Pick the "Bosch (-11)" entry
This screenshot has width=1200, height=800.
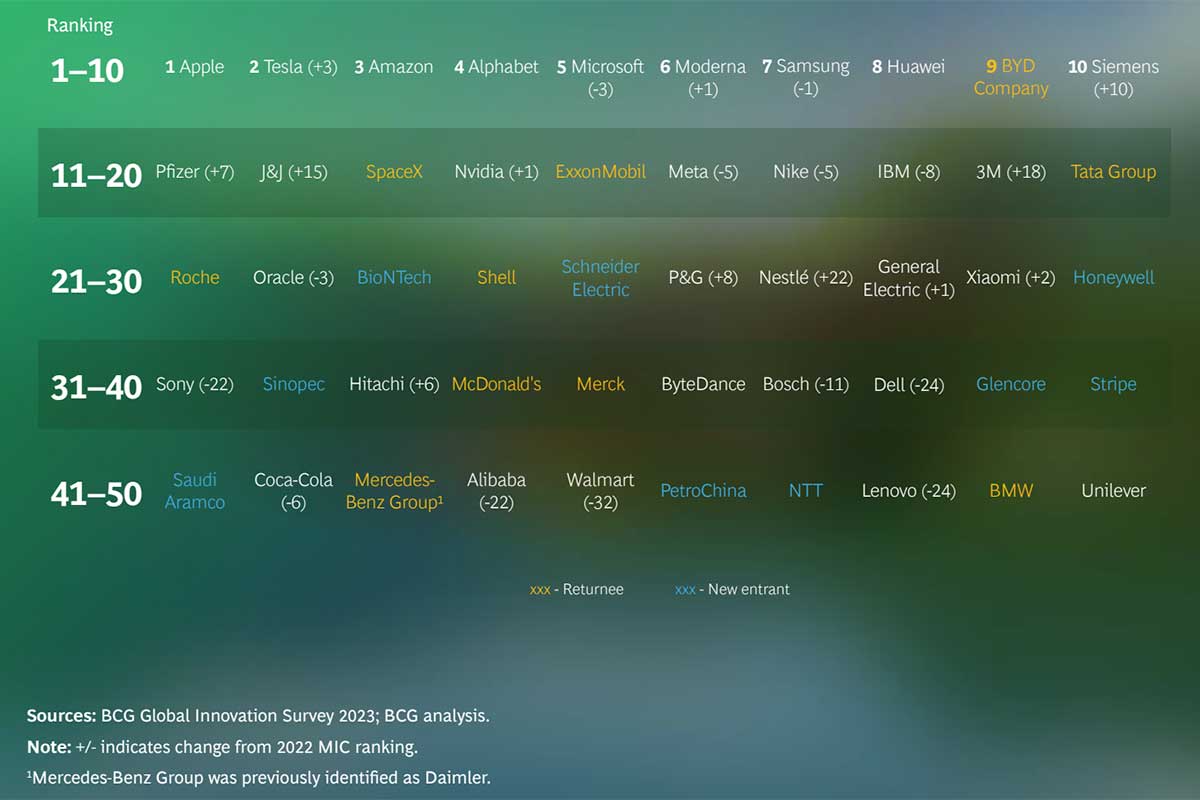coord(805,384)
